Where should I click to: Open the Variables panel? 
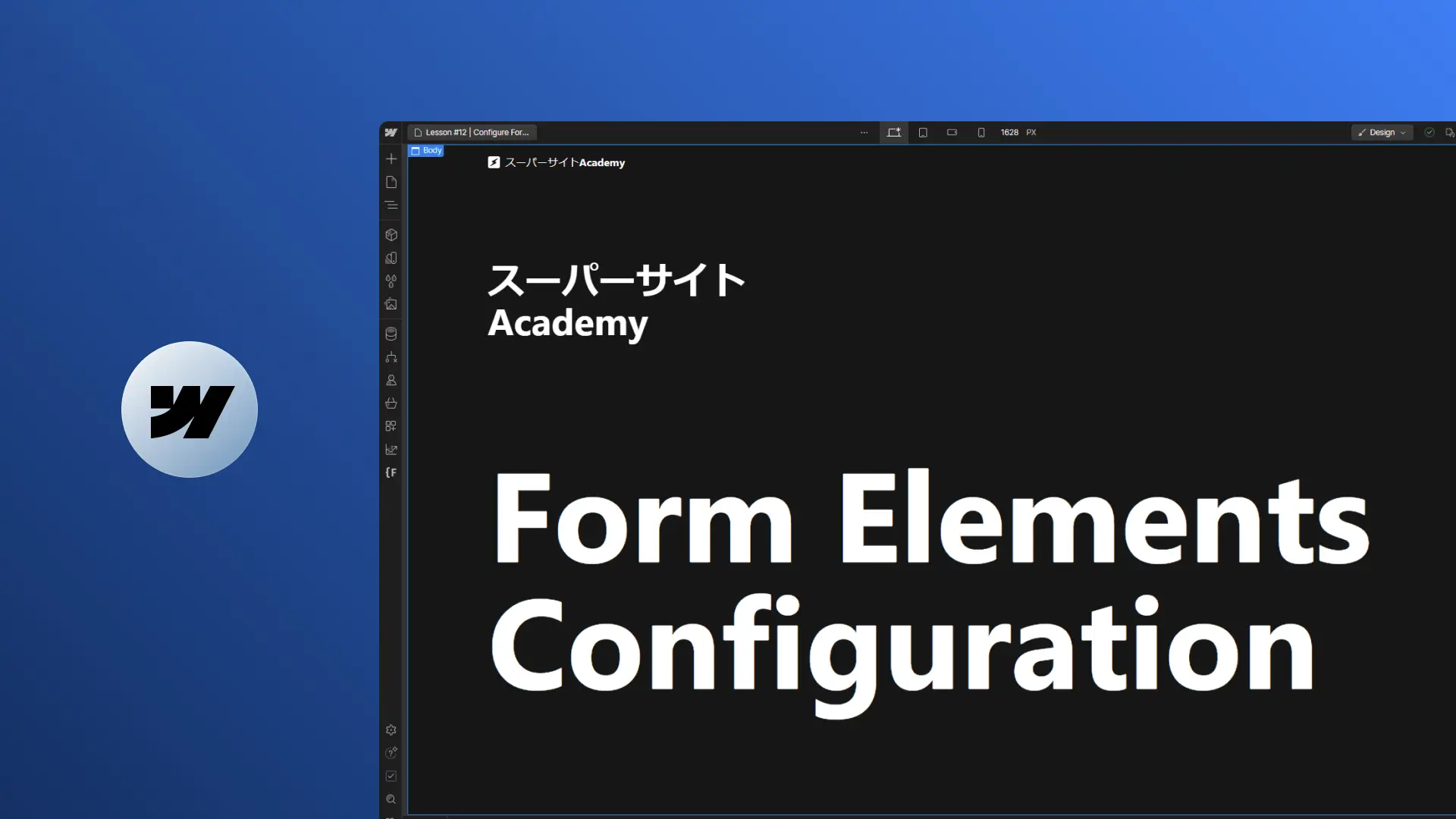(x=391, y=258)
